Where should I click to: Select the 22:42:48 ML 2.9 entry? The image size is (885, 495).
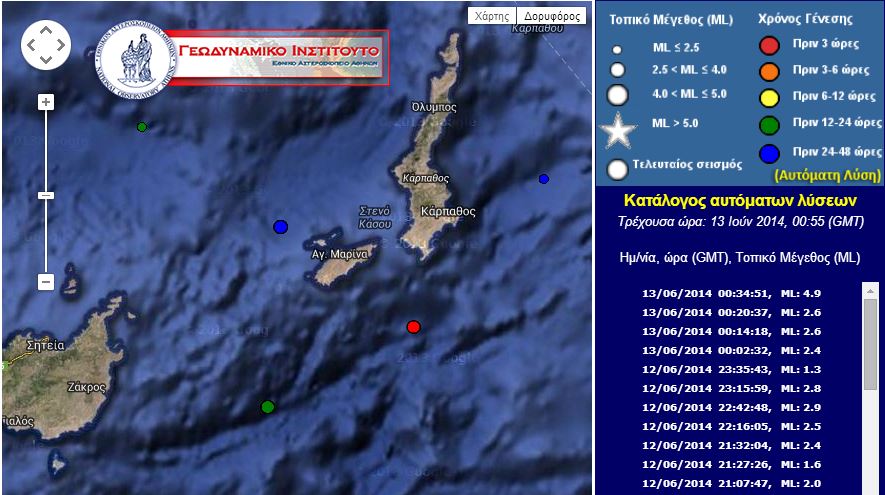[731, 408]
